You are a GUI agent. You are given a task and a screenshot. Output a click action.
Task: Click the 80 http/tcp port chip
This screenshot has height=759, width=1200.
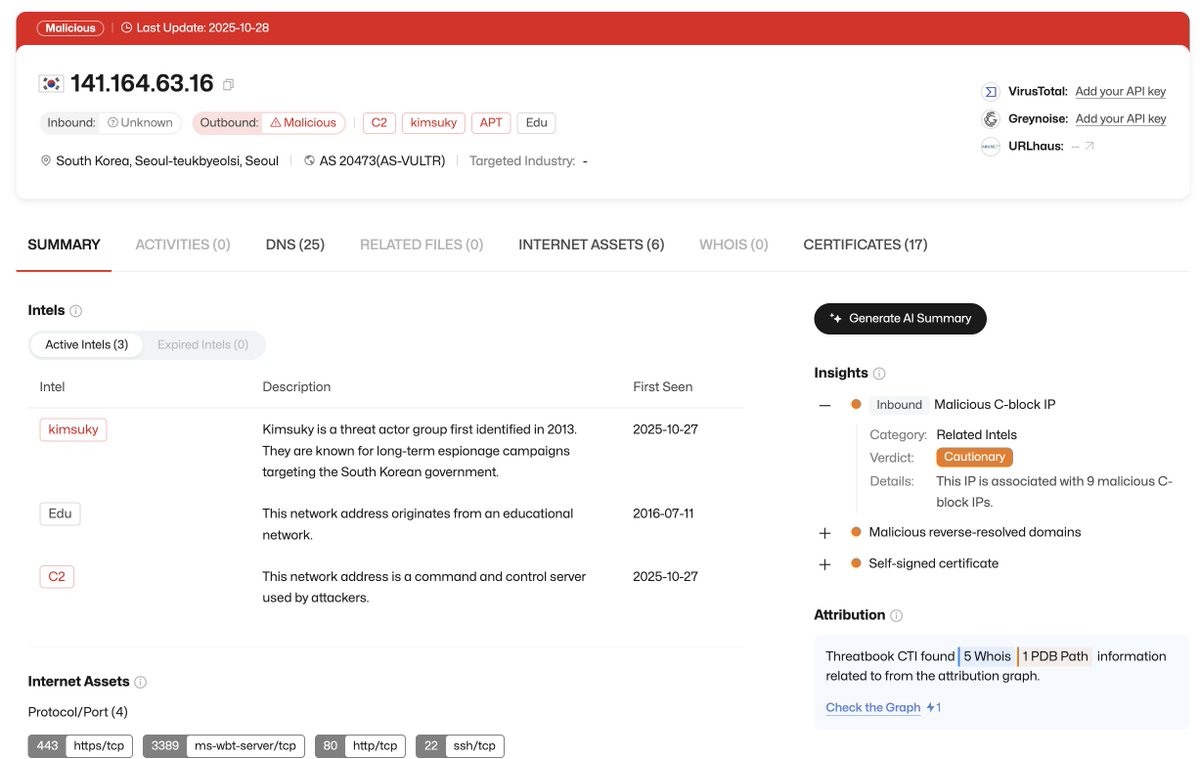pos(360,746)
